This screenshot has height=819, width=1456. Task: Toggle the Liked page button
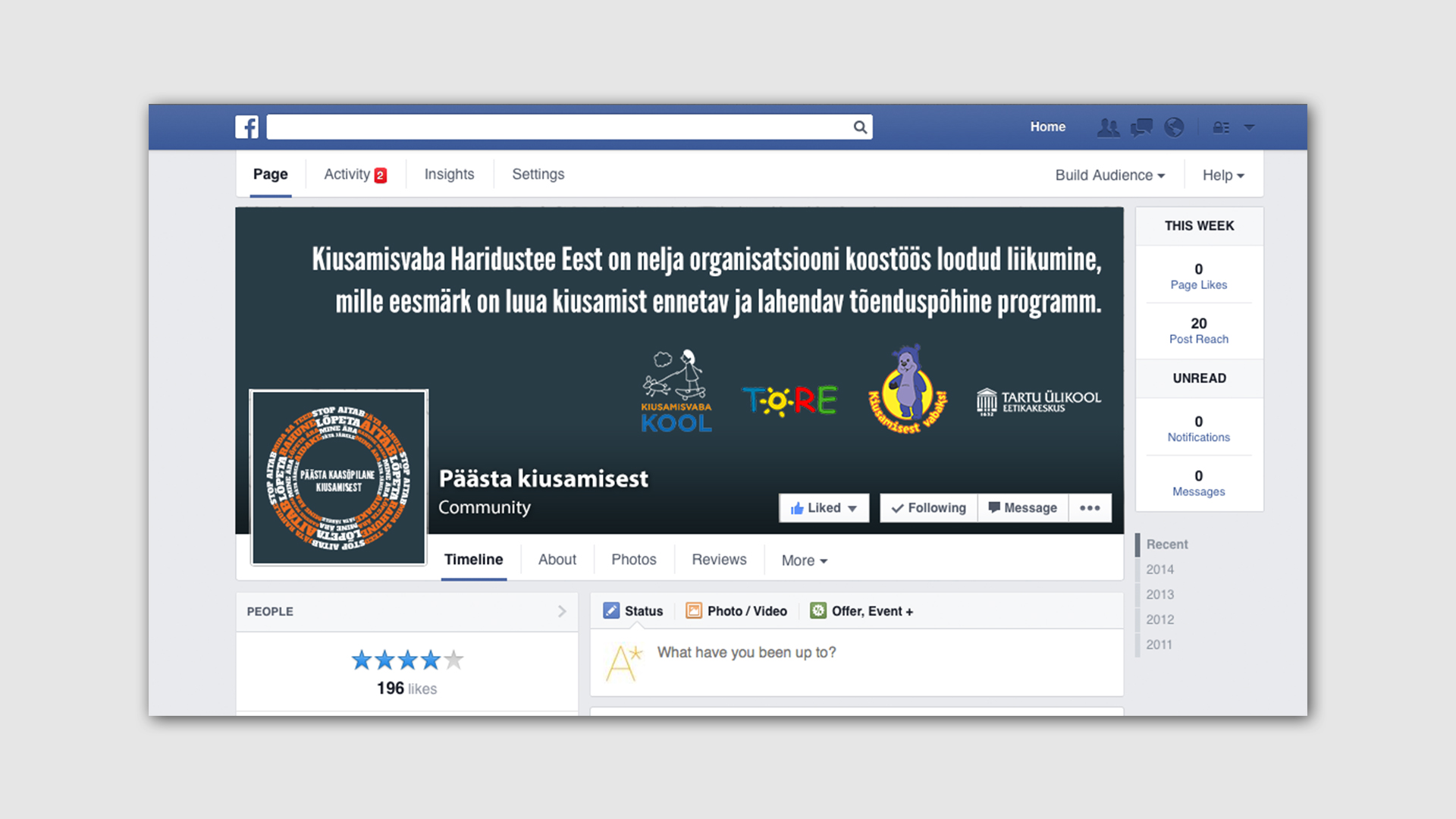[824, 508]
